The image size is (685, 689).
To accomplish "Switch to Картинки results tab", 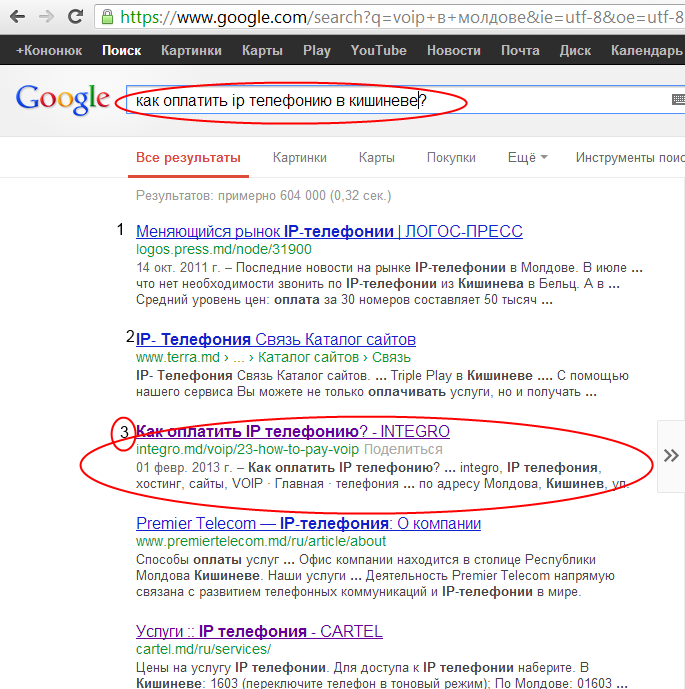I will click(x=300, y=158).
